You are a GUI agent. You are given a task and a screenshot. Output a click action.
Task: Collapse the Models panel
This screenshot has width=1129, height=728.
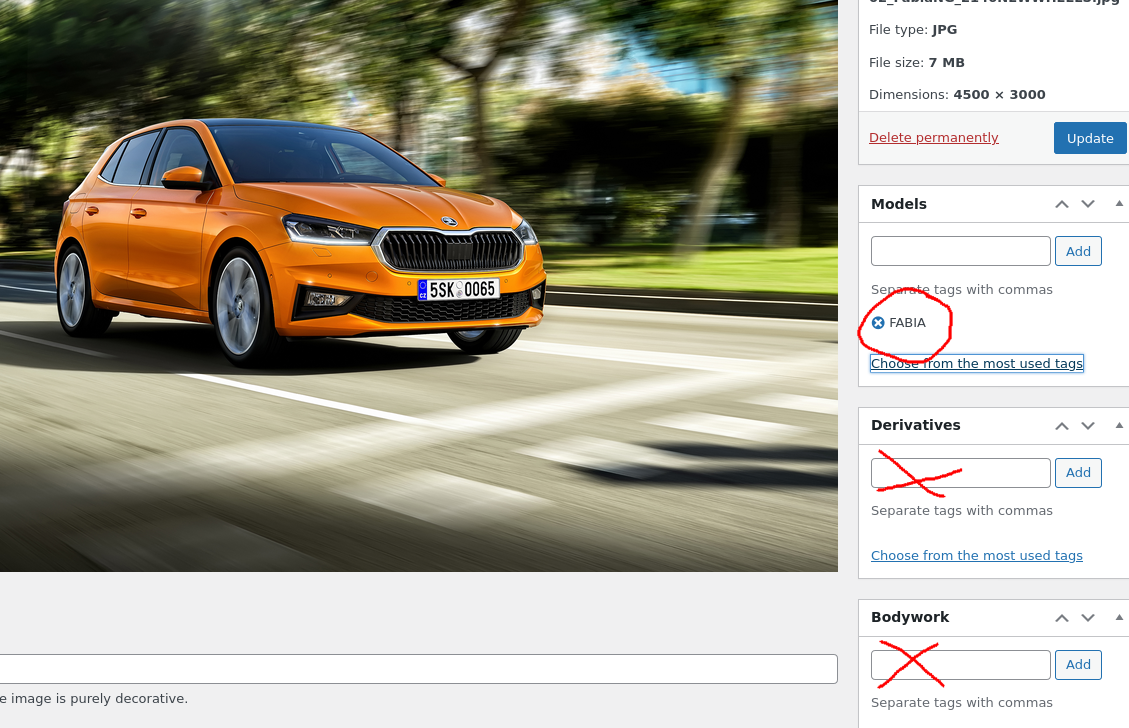tap(1119, 204)
